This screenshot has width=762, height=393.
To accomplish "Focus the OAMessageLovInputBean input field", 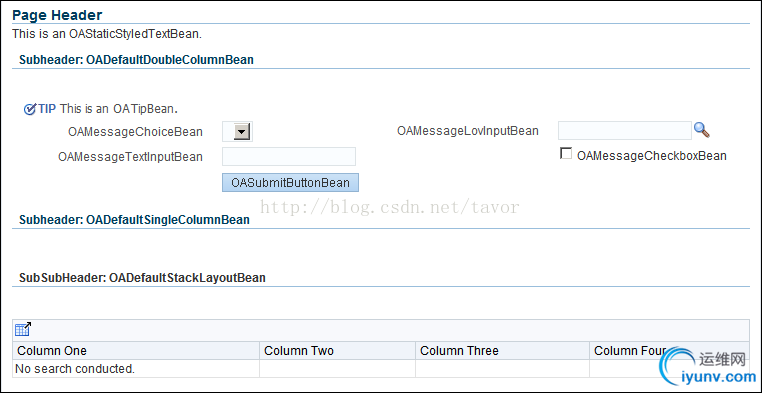I will (x=624, y=130).
